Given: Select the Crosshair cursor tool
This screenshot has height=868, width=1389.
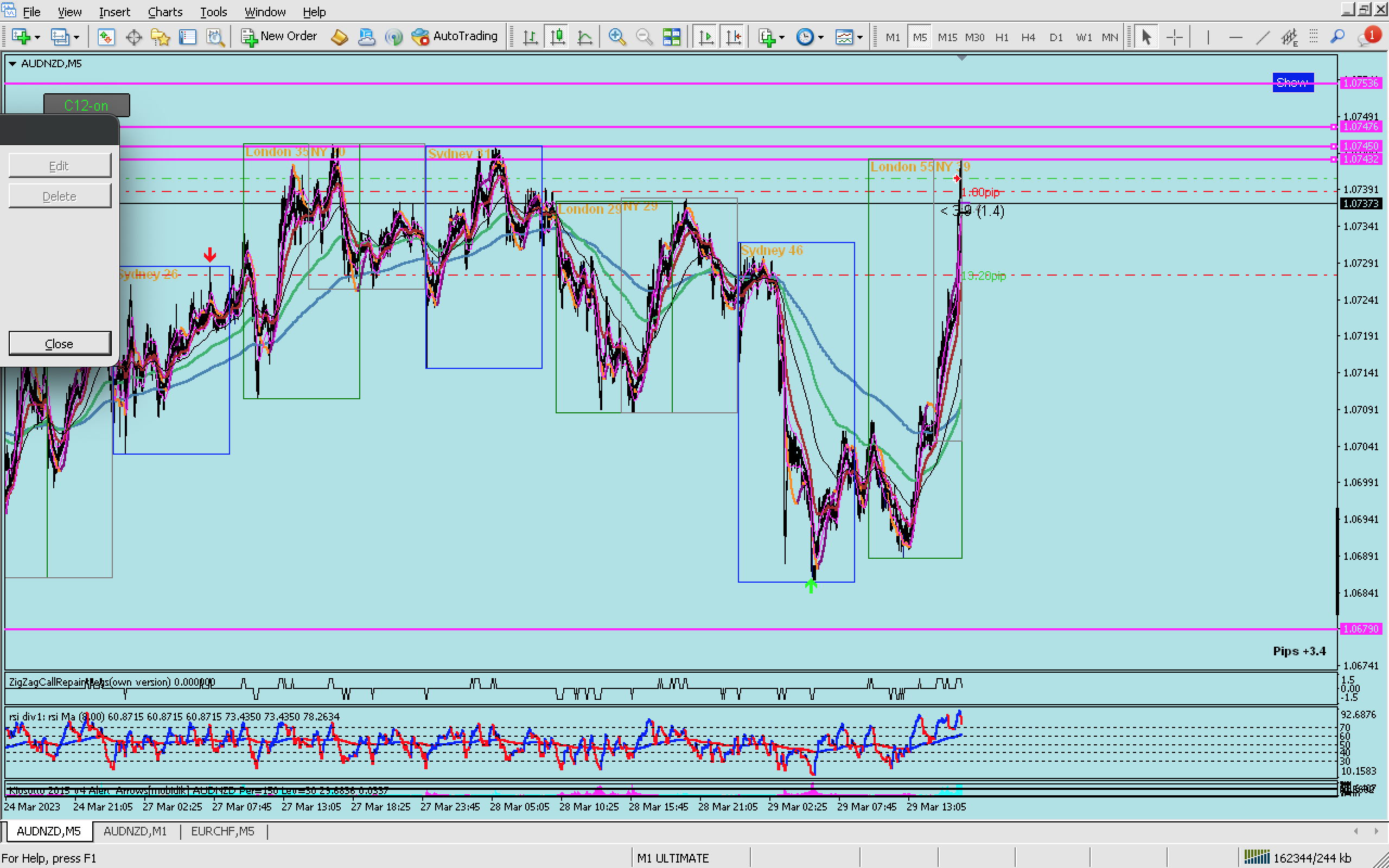Looking at the screenshot, I should point(1175,37).
